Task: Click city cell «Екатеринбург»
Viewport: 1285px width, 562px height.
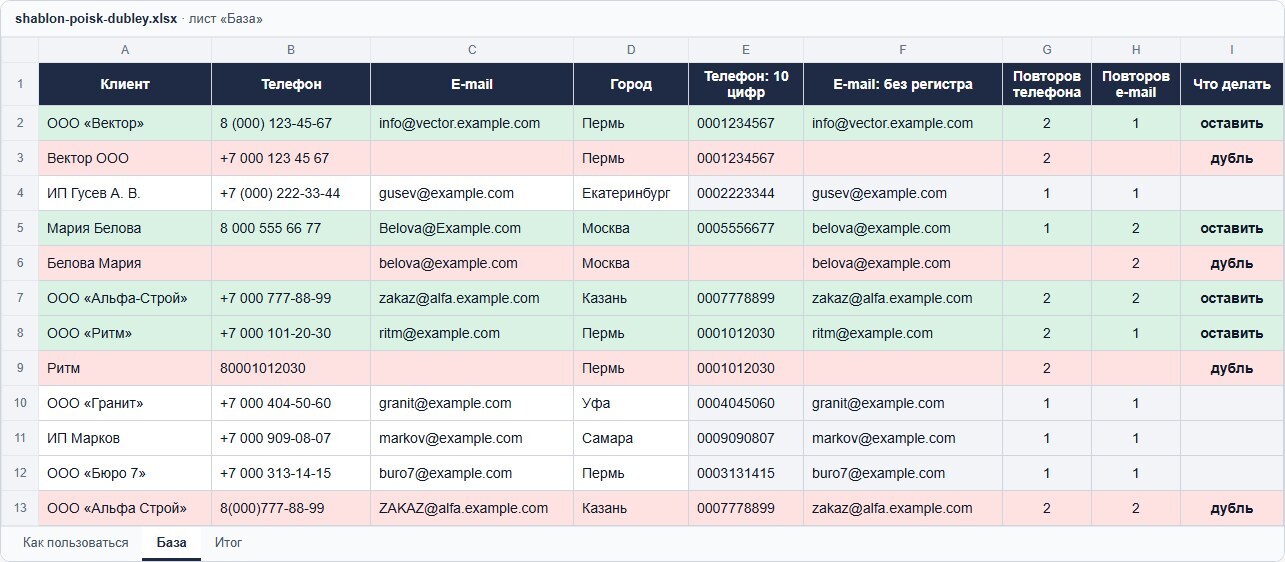Action: [631, 193]
